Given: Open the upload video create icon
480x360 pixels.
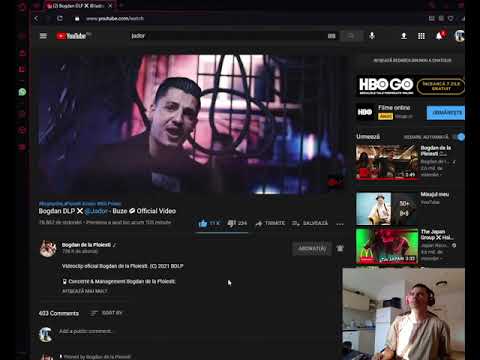Looking at the screenshot, I should (404, 36).
